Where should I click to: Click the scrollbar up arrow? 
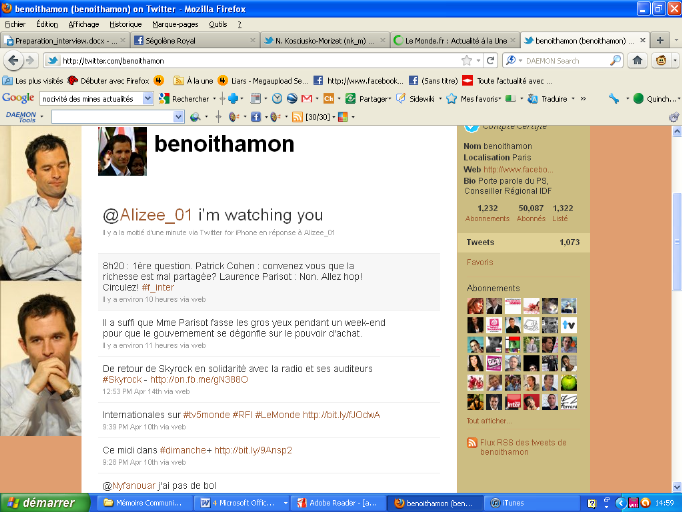click(x=677, y=131)
